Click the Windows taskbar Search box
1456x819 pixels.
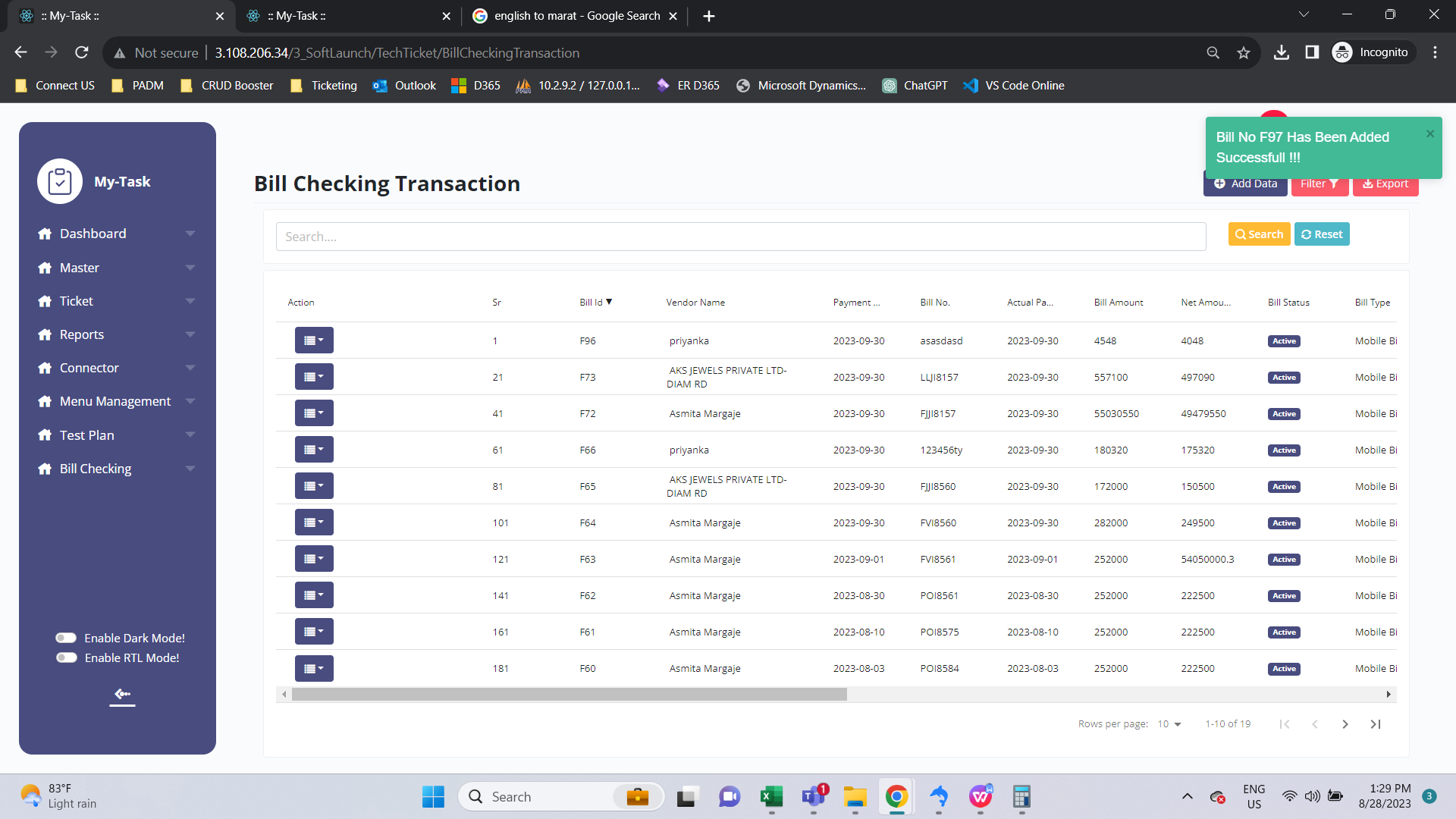[x=561, y=796]
